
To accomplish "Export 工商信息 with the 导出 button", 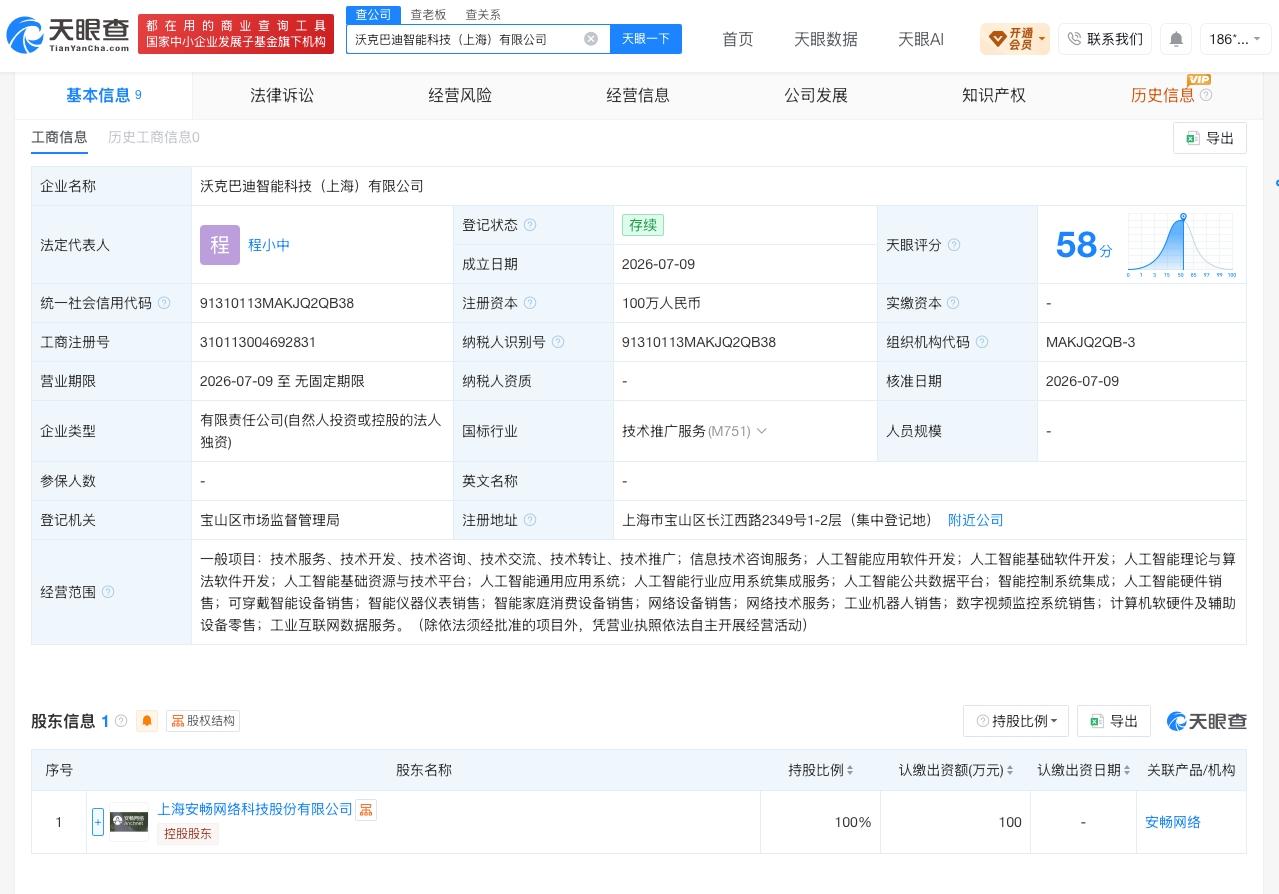I will 1210,138.
